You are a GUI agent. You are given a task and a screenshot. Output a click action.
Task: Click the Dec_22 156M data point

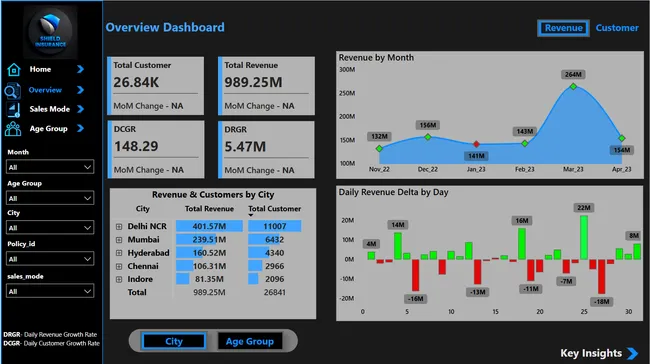click(x=428, y=137)
